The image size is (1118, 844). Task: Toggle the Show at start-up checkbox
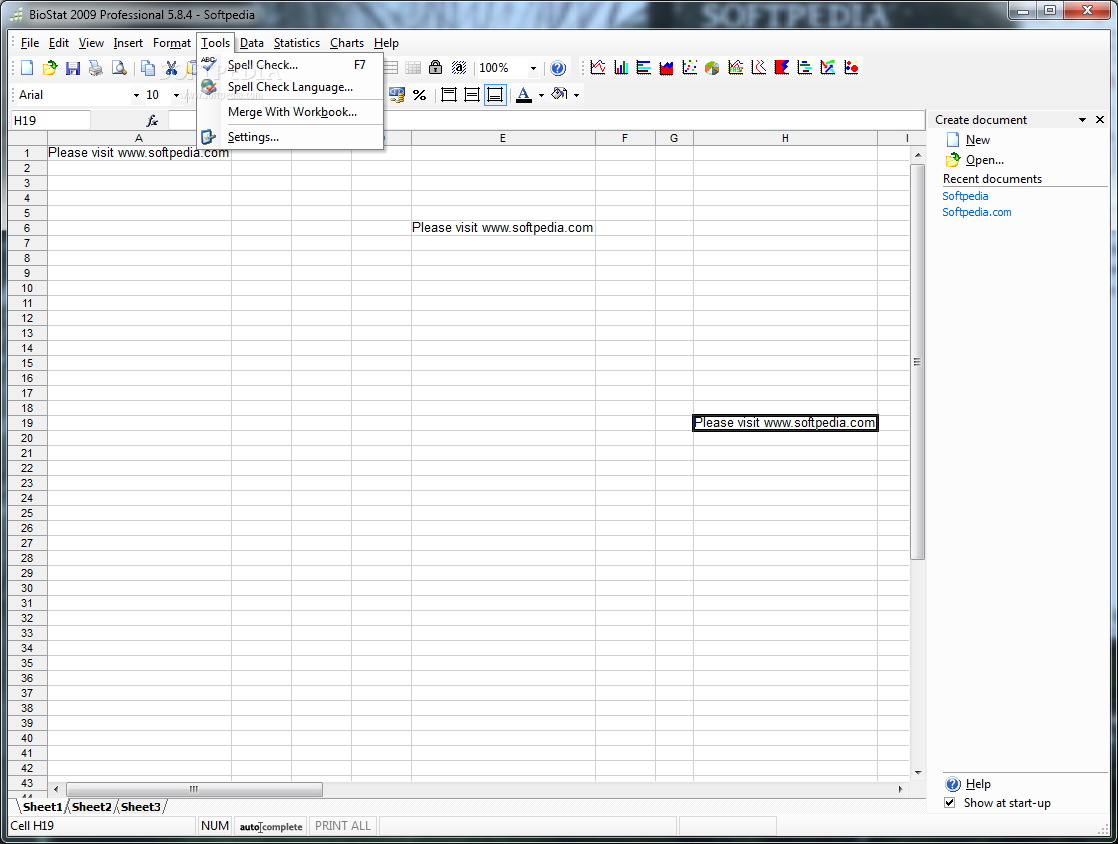point(950,803)
